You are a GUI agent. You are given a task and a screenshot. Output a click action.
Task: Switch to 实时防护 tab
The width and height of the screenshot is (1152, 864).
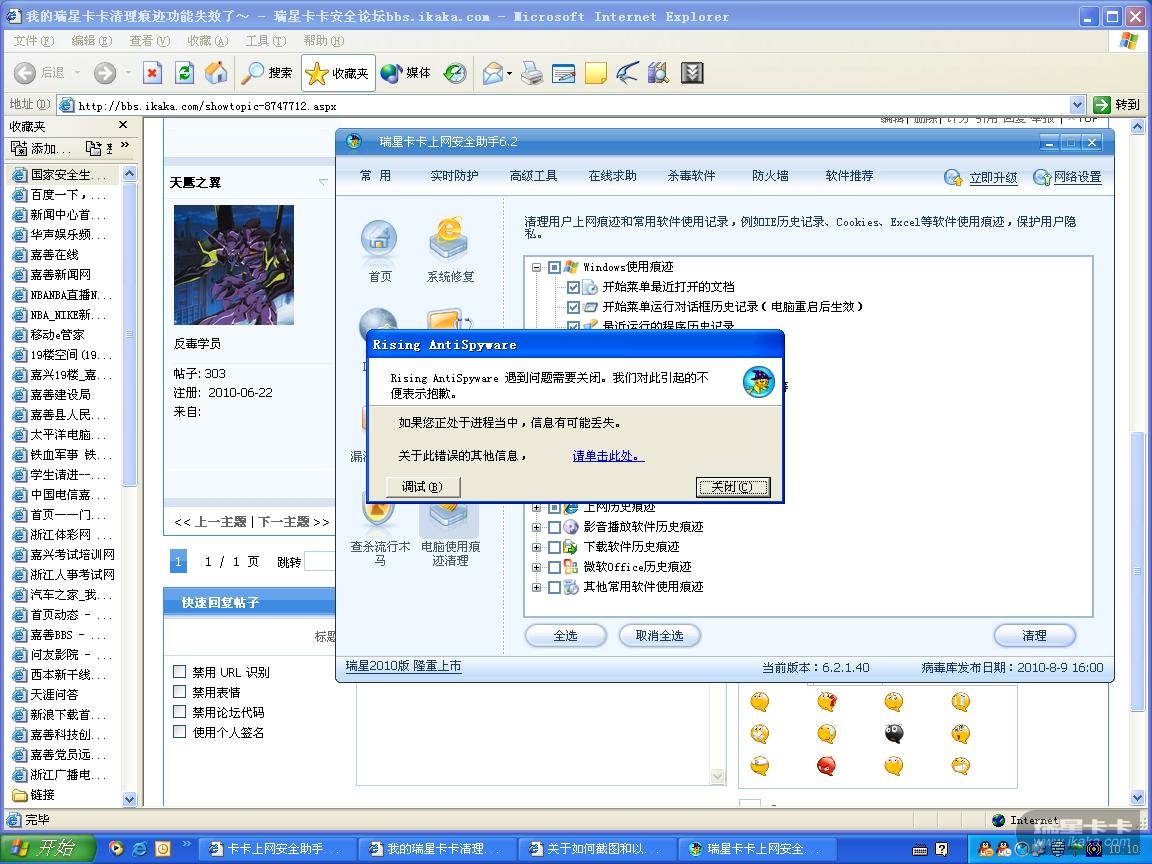coord(454,176)
